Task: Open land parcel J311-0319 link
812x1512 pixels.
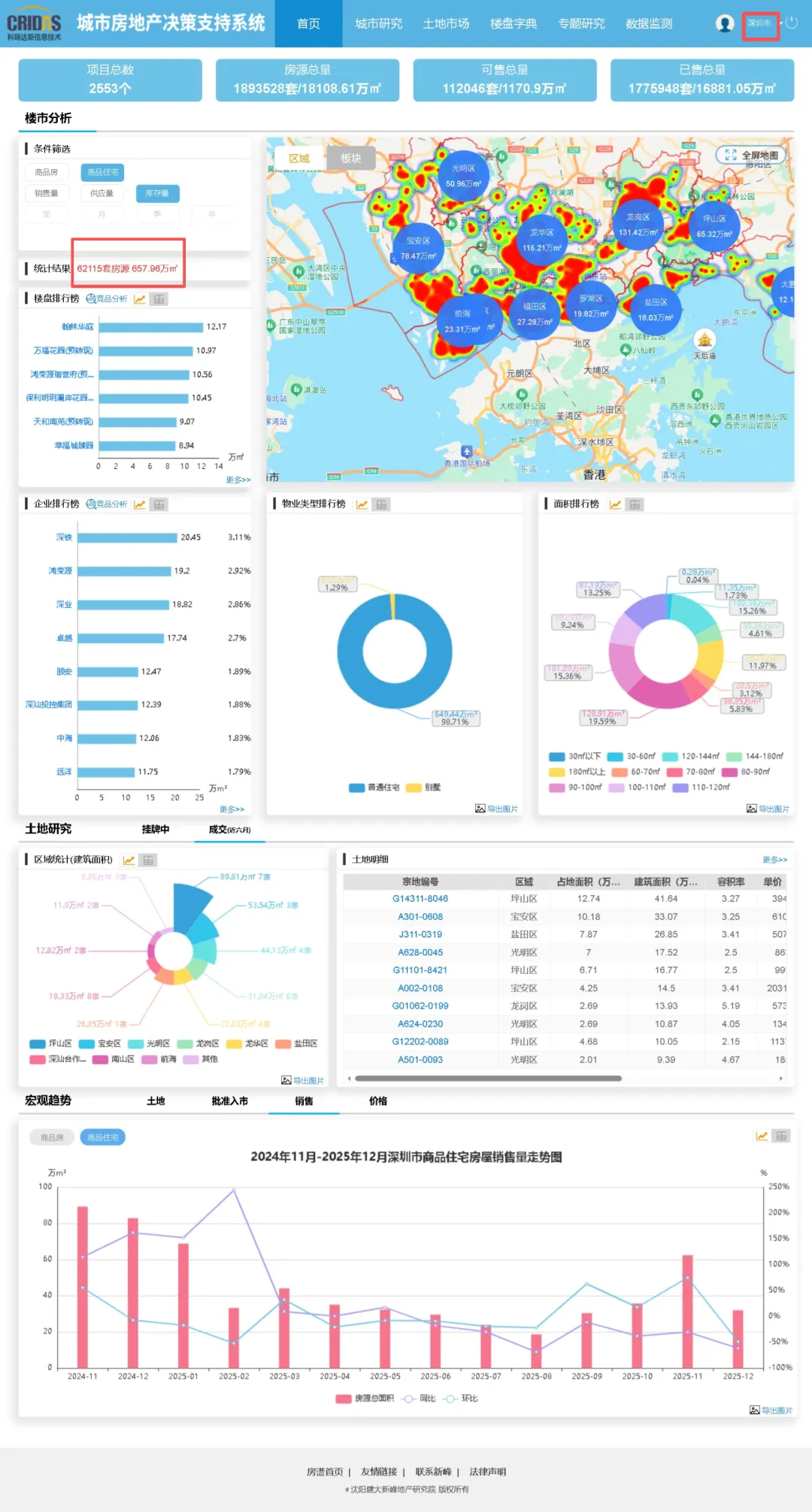Action: click(x=420, y=934)
